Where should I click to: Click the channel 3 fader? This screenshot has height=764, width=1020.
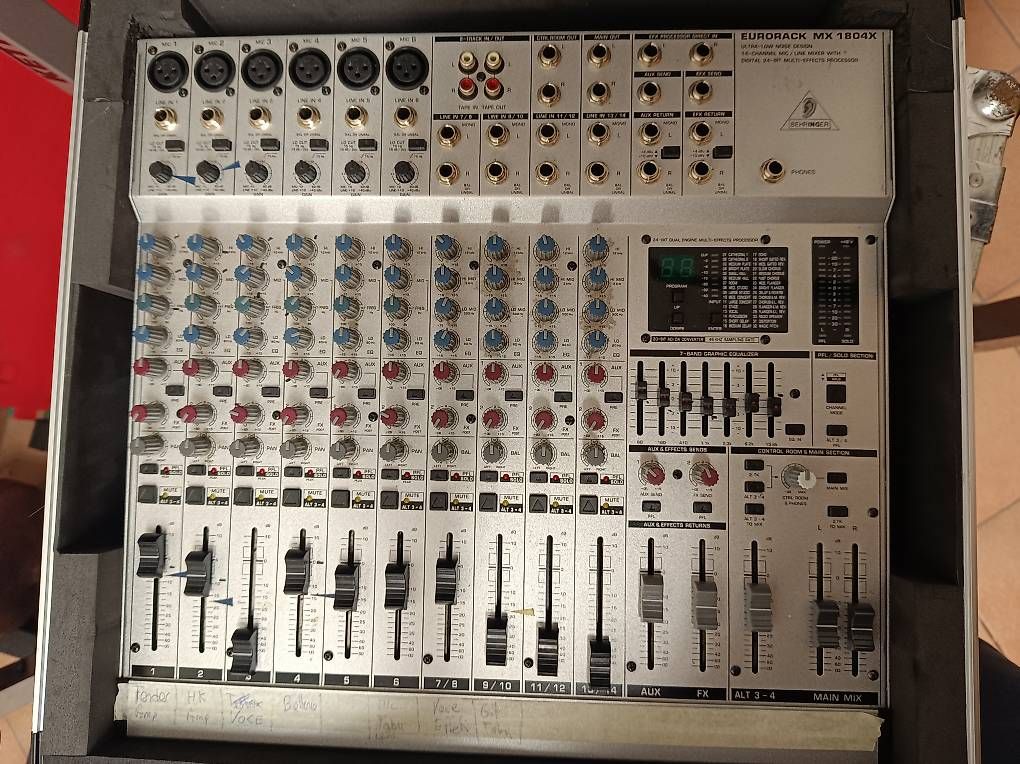pos(245,651)
